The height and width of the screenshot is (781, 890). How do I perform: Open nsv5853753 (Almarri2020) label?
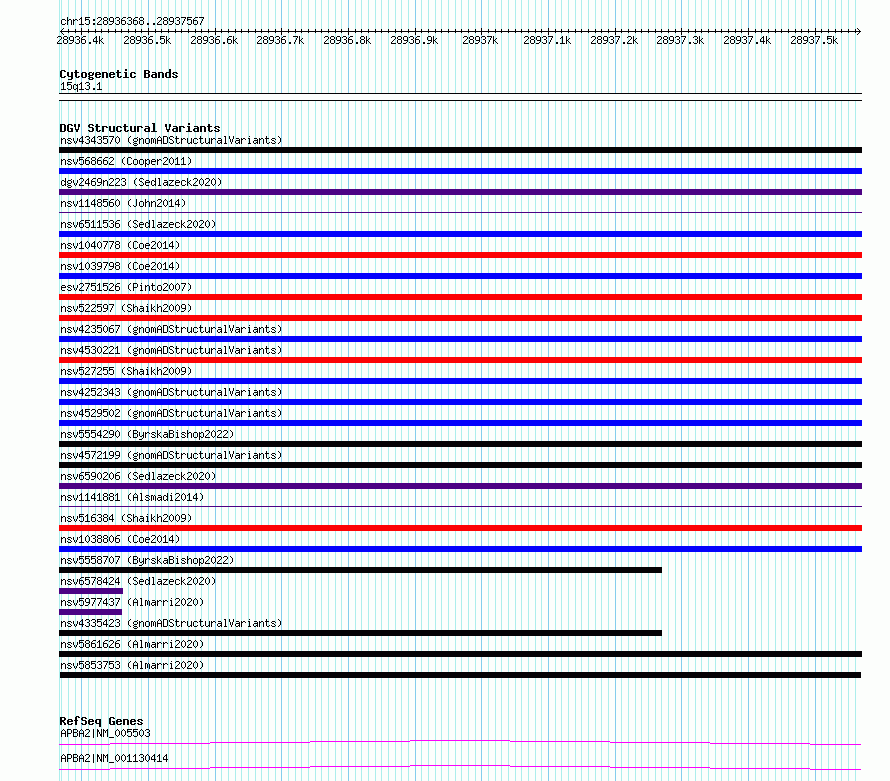tap(132, 665)
